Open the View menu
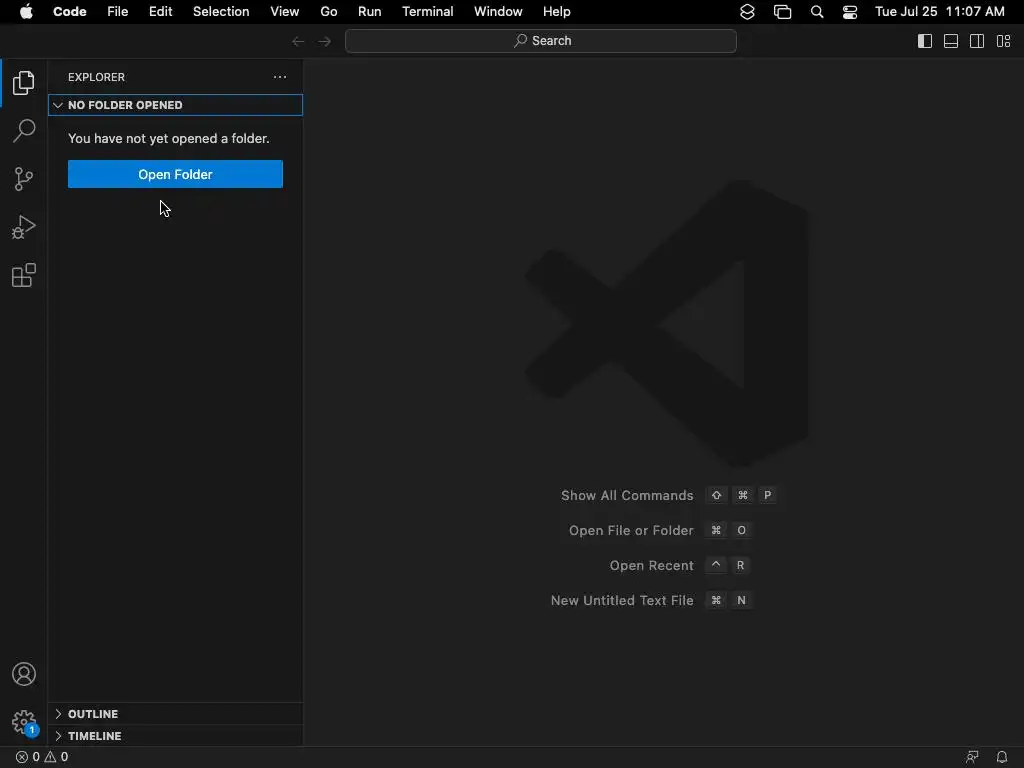1024x768 pixels. tap(285, 12)
